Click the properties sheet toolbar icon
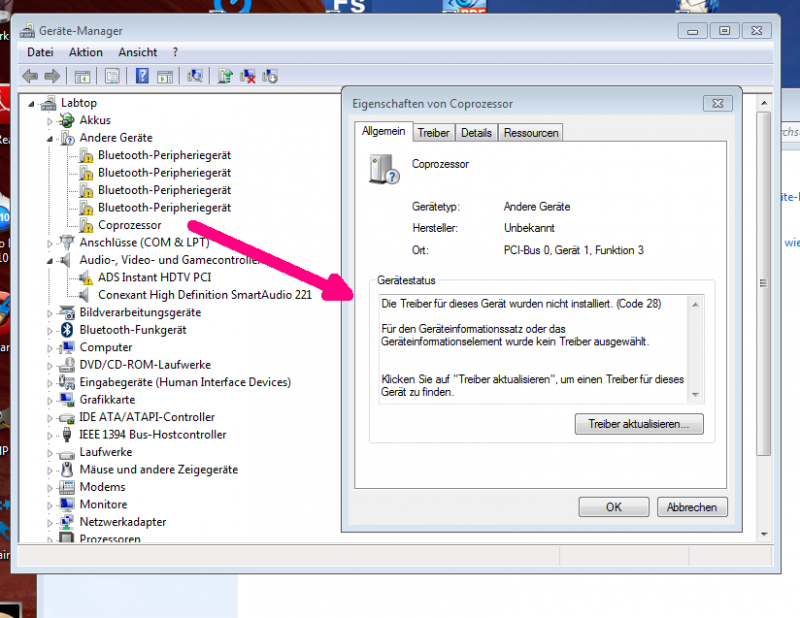The image size is (800, 618). (112, 76)
